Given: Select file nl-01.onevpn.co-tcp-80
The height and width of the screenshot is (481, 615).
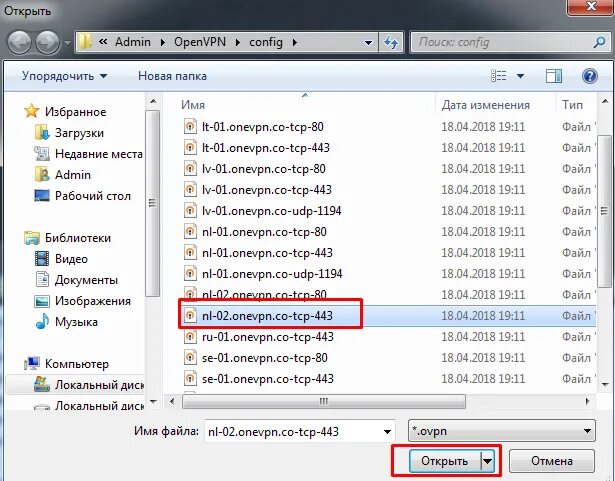Looking at the screenshot, I should tap(264, 232).
